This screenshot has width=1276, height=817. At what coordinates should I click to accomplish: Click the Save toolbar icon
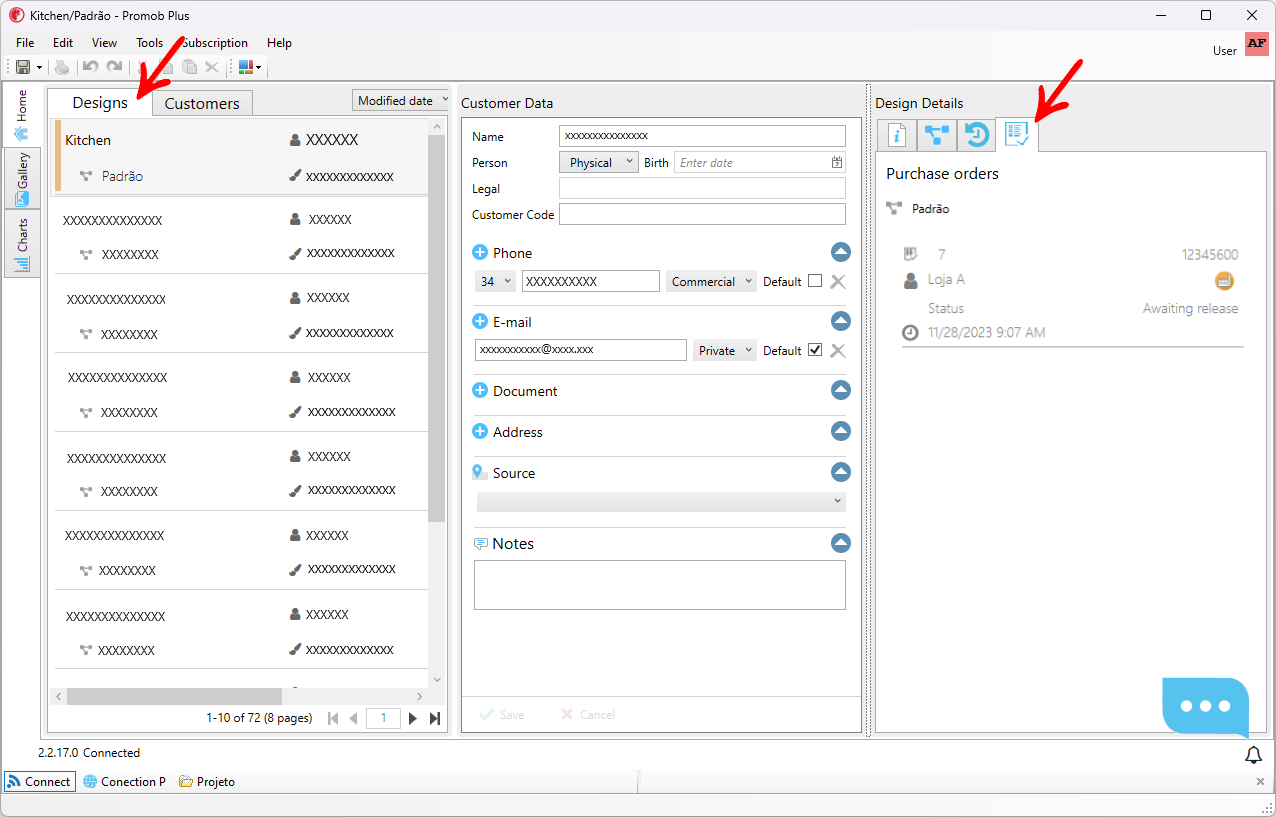[22, 67]
